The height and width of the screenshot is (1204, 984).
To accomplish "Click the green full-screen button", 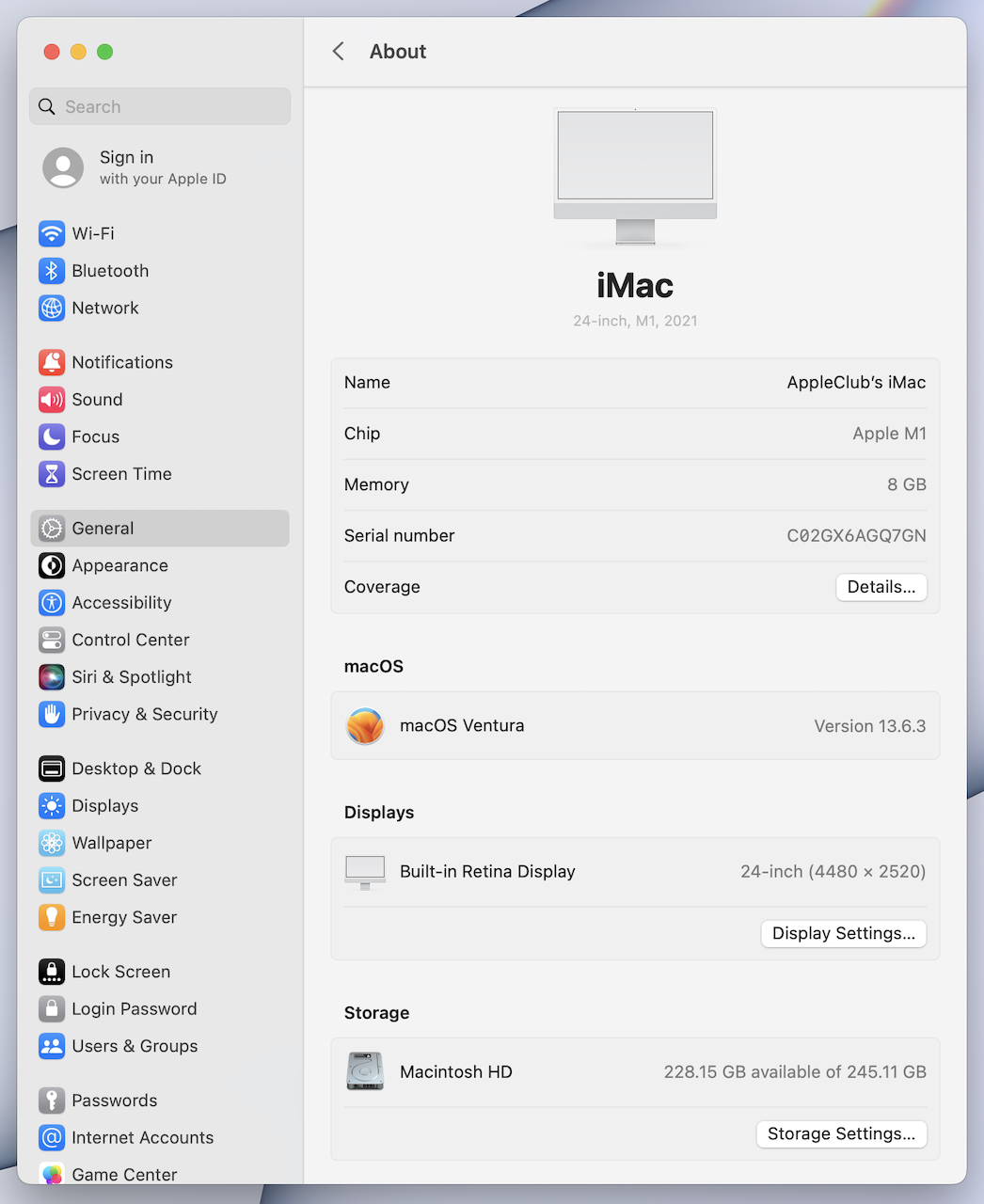I will [x=105, y=52].
